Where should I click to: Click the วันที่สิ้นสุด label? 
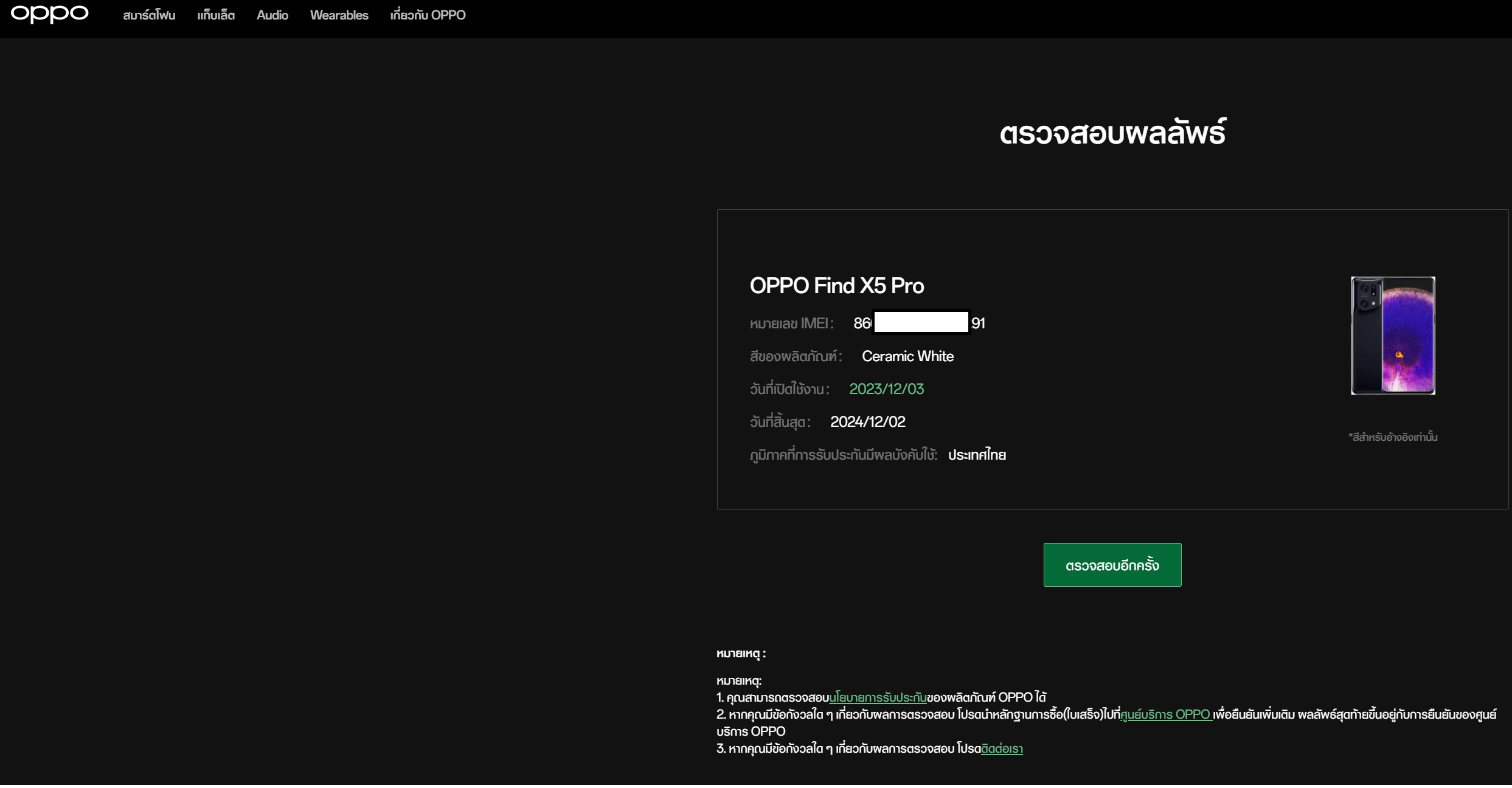click(780, 422)
